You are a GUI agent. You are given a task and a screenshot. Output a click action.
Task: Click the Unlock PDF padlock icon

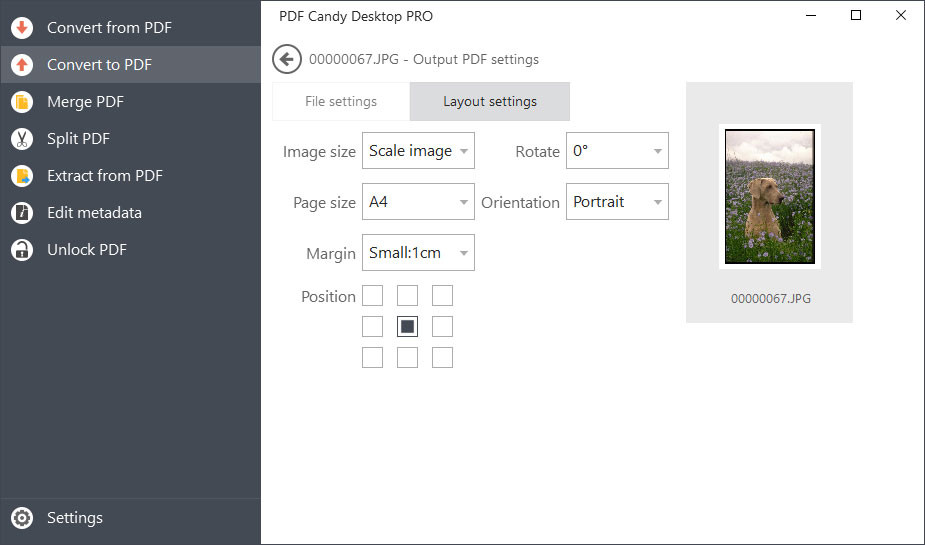coord(22,250)
